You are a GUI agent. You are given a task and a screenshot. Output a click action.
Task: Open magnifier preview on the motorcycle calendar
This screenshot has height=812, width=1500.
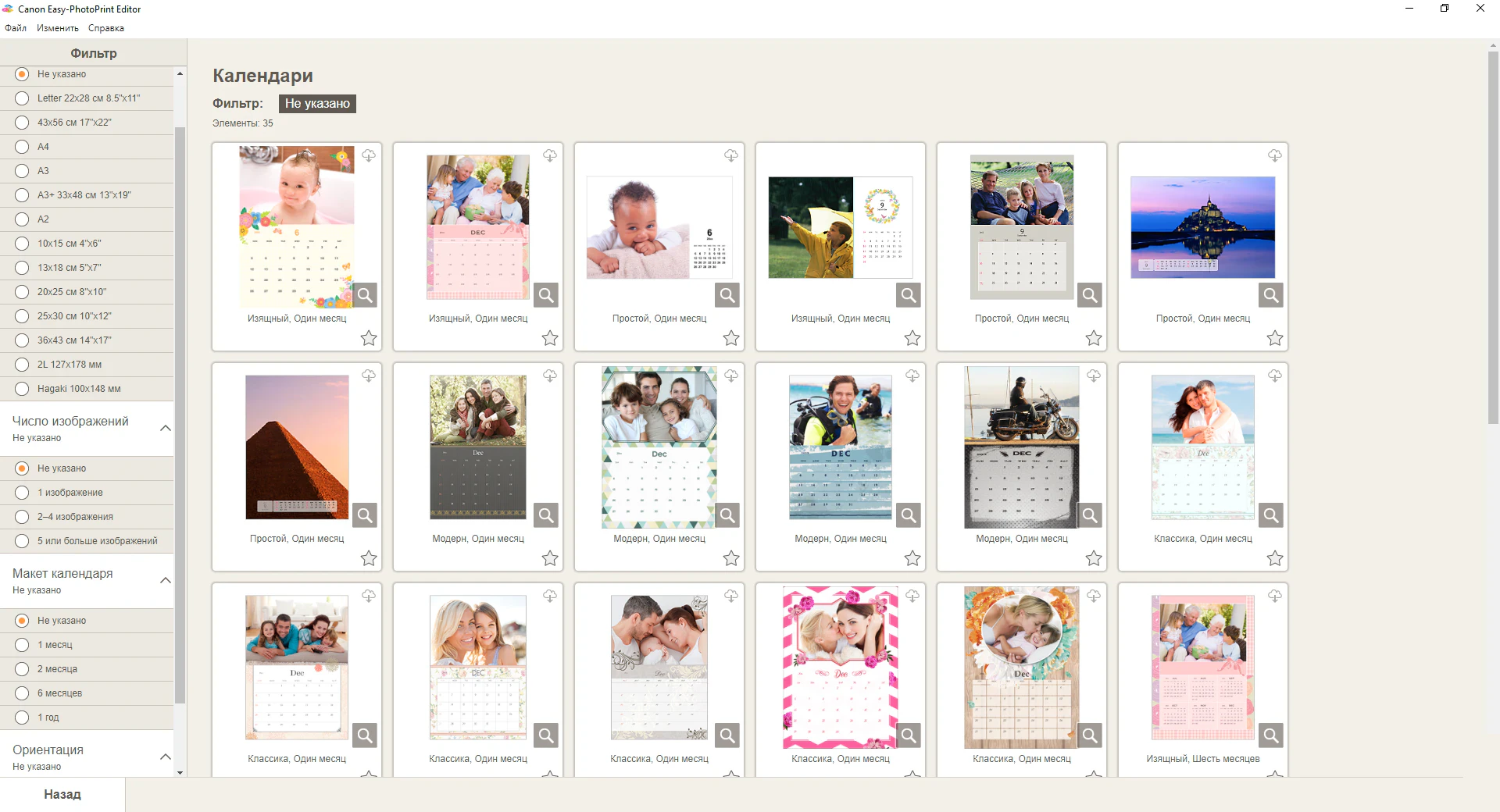[x=1089, y=515]
